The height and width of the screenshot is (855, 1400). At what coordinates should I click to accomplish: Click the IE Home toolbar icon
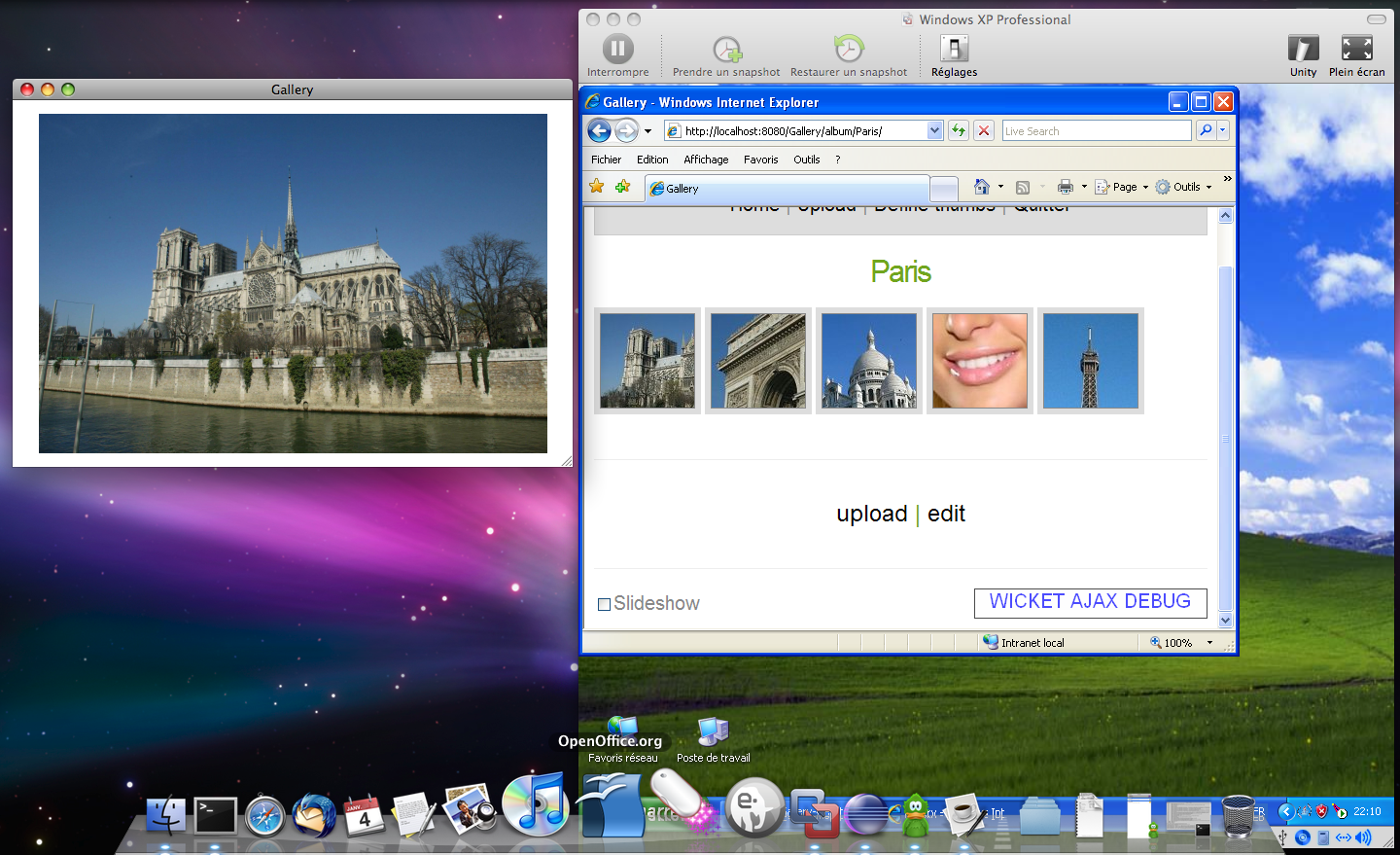click(x=982, y=187)
